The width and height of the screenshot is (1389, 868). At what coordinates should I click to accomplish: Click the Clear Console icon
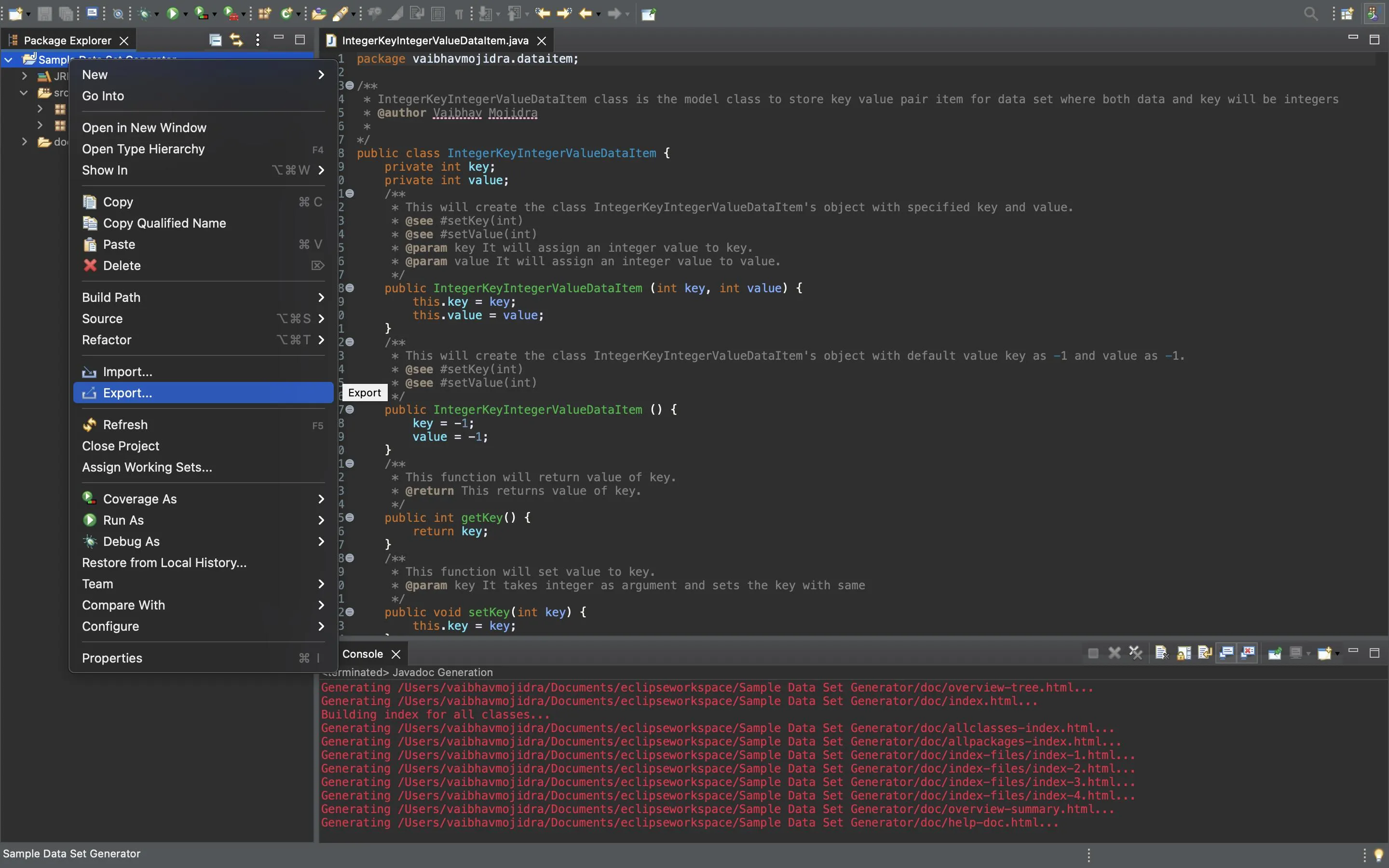[1162, 653]
